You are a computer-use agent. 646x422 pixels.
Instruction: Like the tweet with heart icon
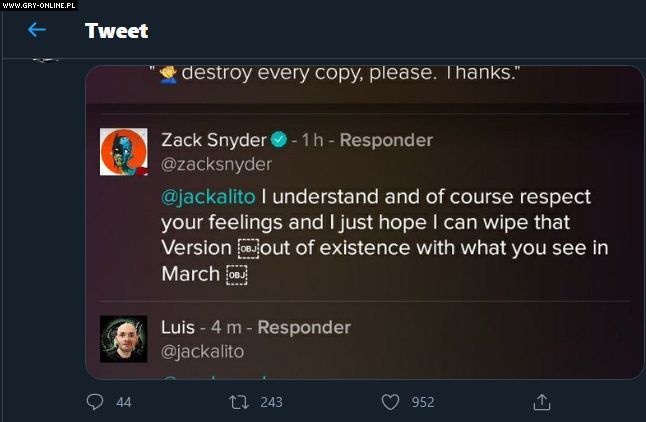pyautogui.click(x=391, y=401)
